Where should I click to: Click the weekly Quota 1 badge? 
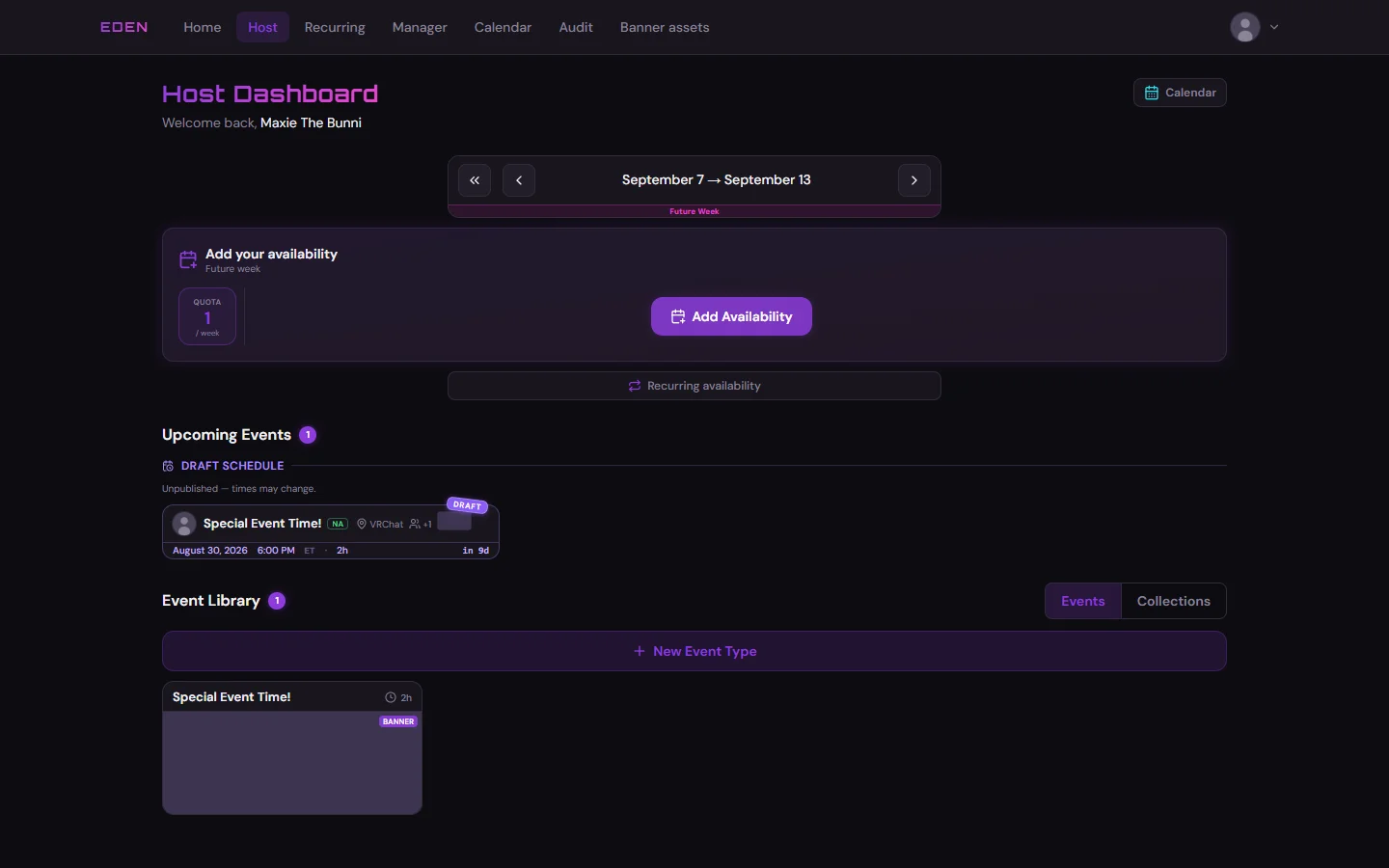(207, 316)
